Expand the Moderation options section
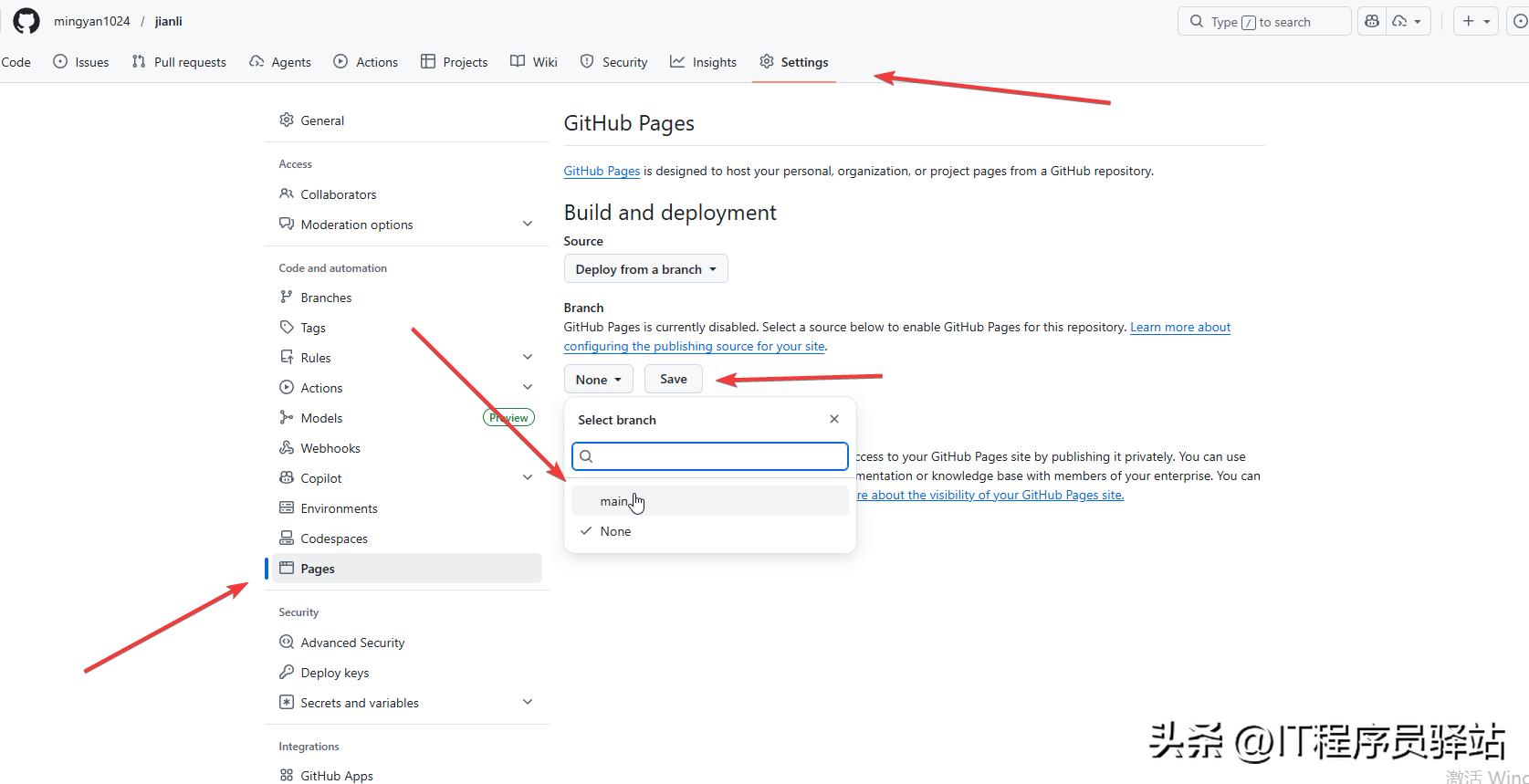Image resolution: width=1529 pixels, height=784 pixels. pyautogui.click(x=527, y=225)
